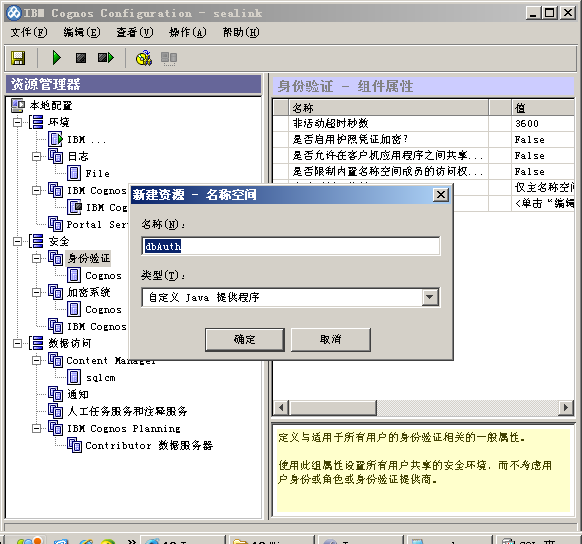
Task: Click the 通知 node icon
Action: 55,394
